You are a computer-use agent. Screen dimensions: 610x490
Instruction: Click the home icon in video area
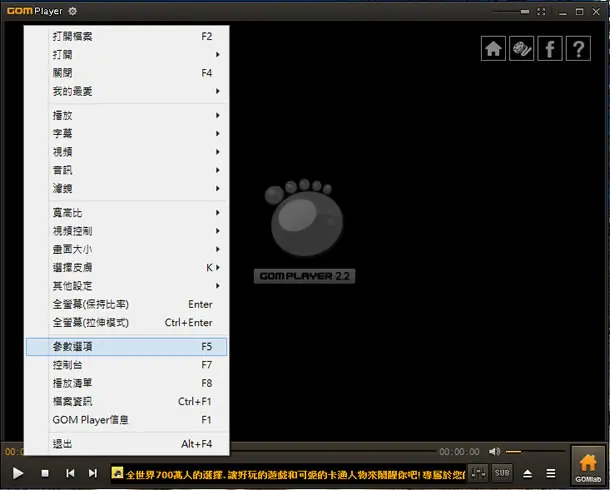[493, 49]
